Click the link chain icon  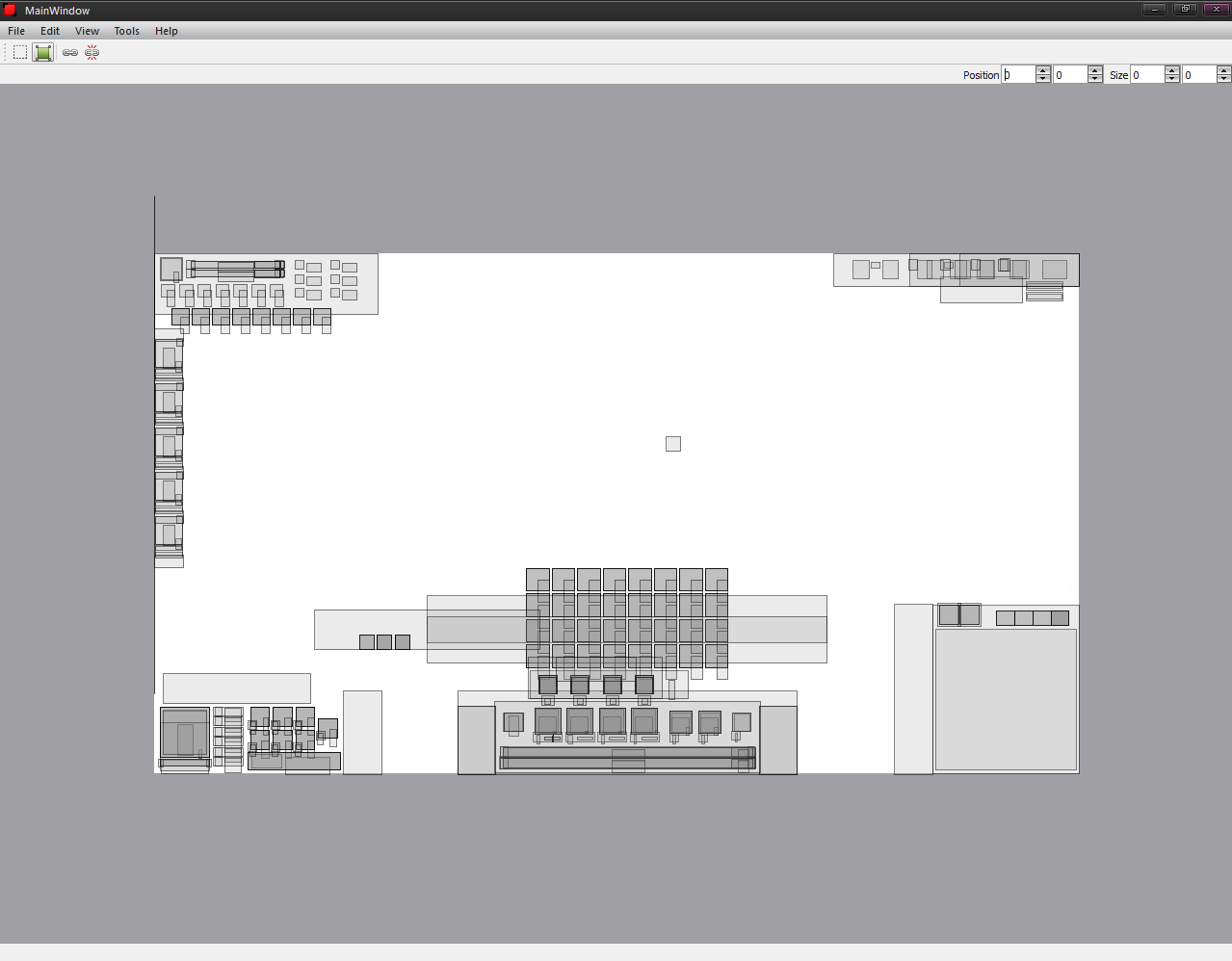(70, 53)
